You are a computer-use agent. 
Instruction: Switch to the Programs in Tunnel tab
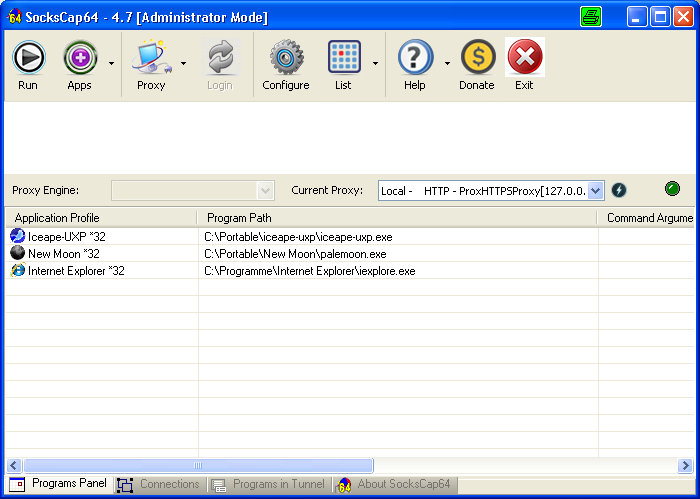268,484
